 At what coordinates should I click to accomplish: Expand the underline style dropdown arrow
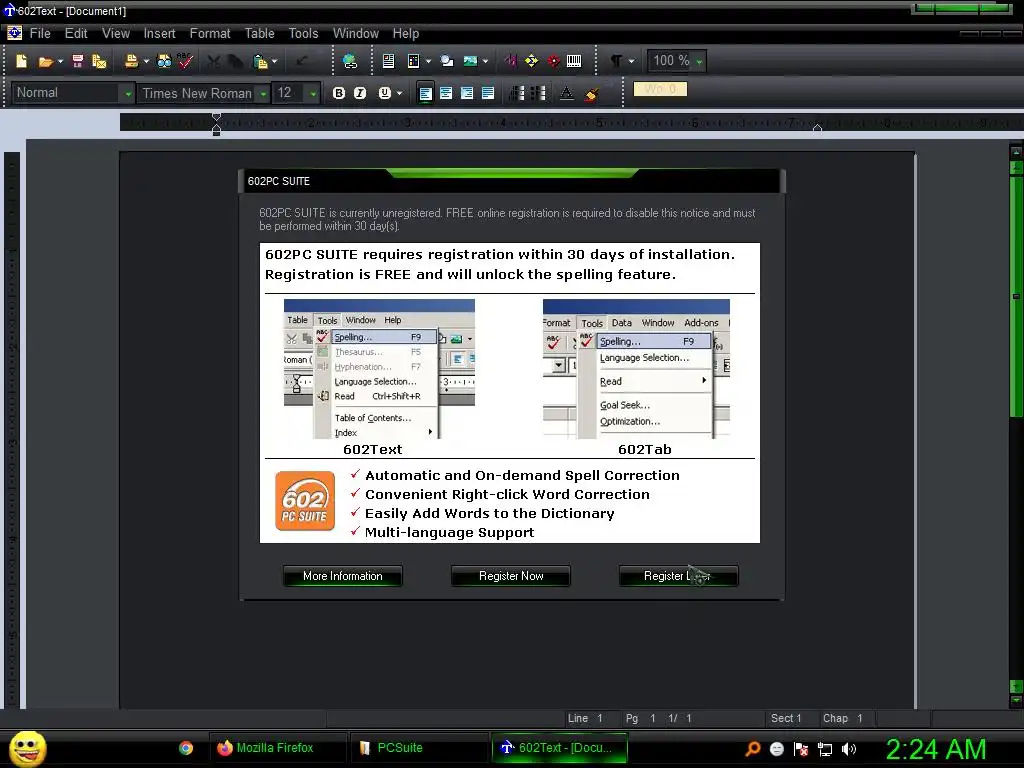[x=399, y=94]
